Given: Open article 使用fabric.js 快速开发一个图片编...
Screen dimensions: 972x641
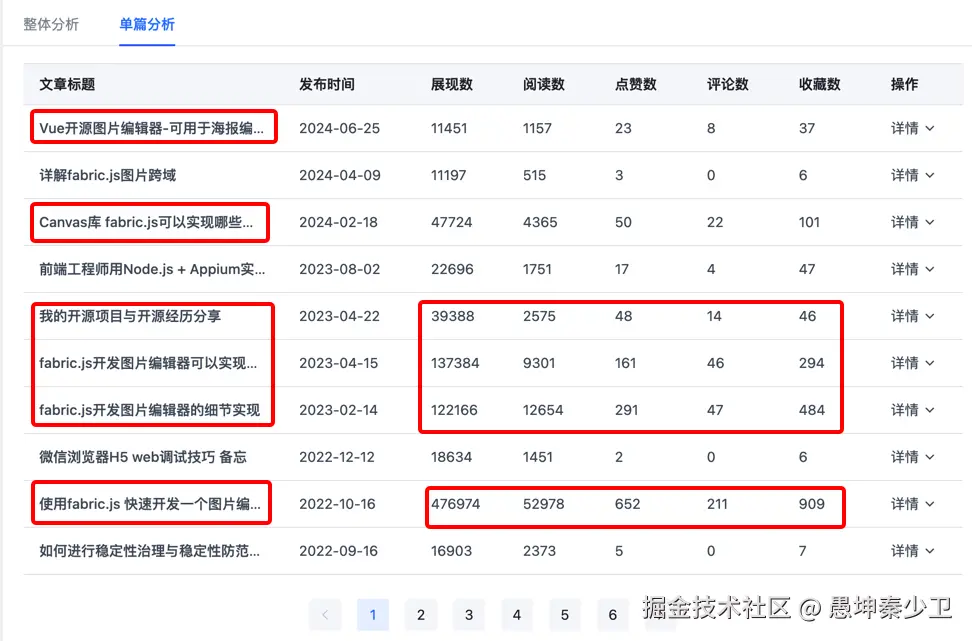Looking at the screenshot, I should pyautogui.click(x=150, y=504).
